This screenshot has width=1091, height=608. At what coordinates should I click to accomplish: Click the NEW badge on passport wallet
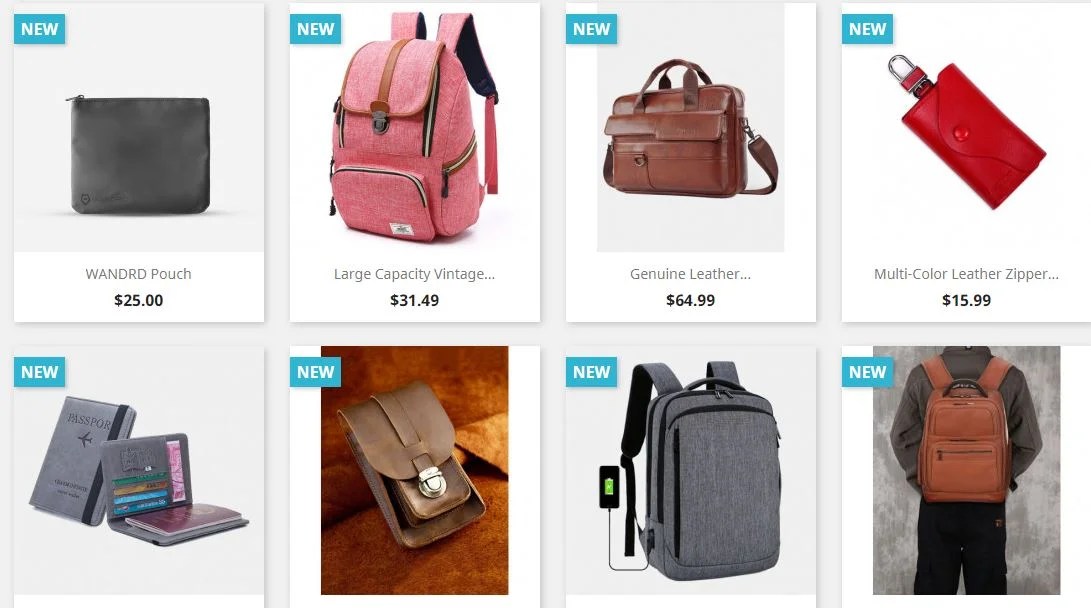(x=40, y=372)
